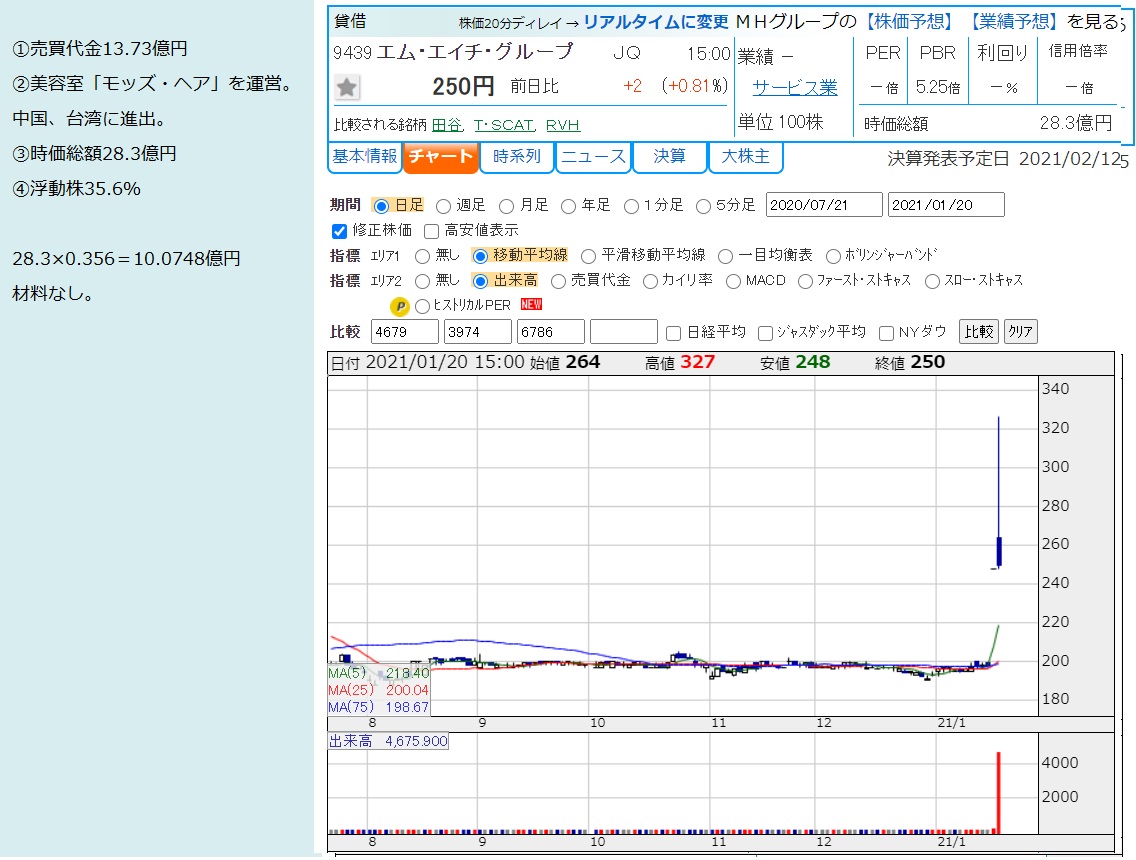The image size is (1136, 860).
Task: Select the 月足 monthly period radio
Action: [506, 206]
